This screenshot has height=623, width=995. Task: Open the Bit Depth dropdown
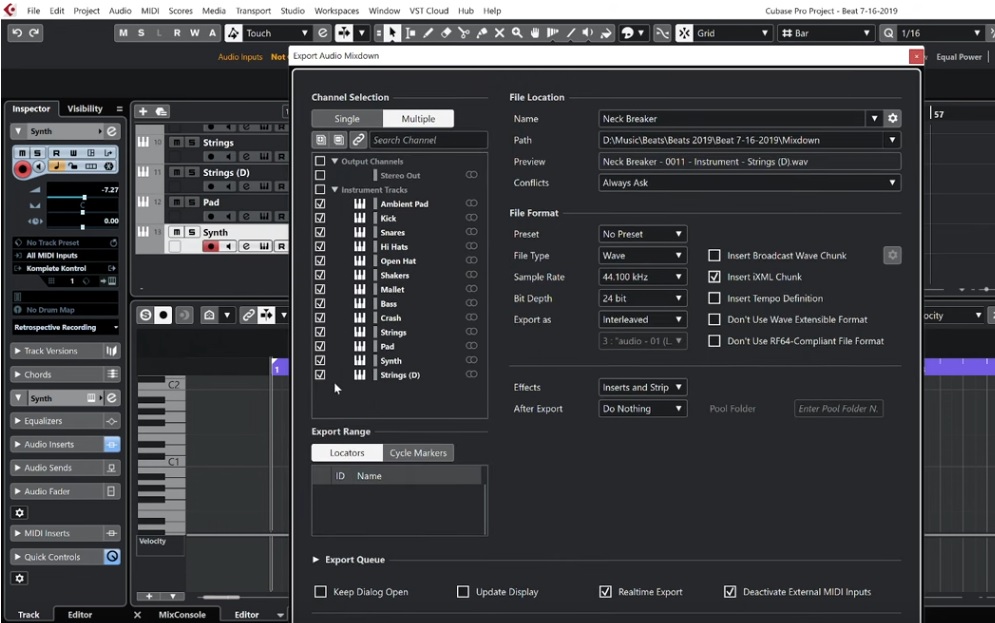(643, 299)
